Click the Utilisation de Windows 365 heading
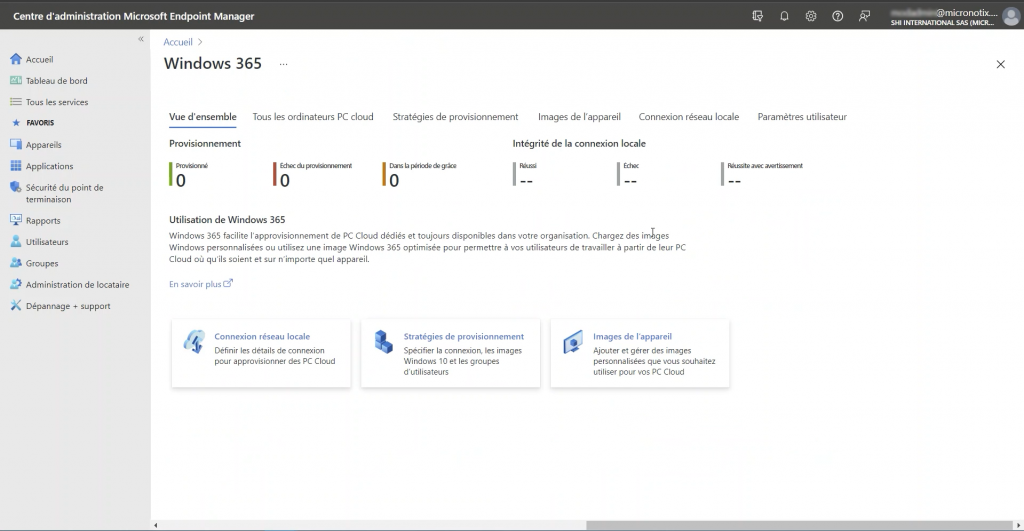 pyautogui.click(x=227, y=220)
